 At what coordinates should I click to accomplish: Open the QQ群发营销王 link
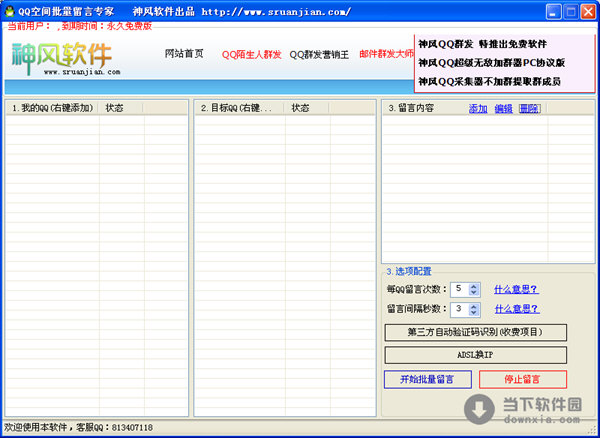click(x=319, y=55)
